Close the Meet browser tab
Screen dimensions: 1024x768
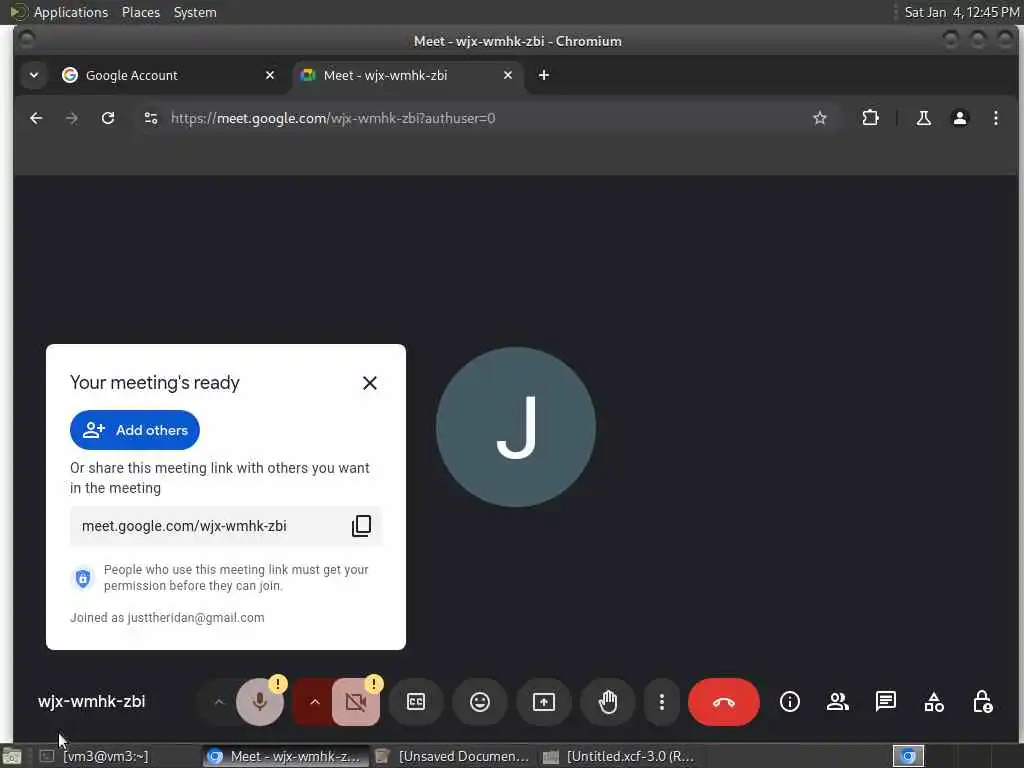point(507,75)
